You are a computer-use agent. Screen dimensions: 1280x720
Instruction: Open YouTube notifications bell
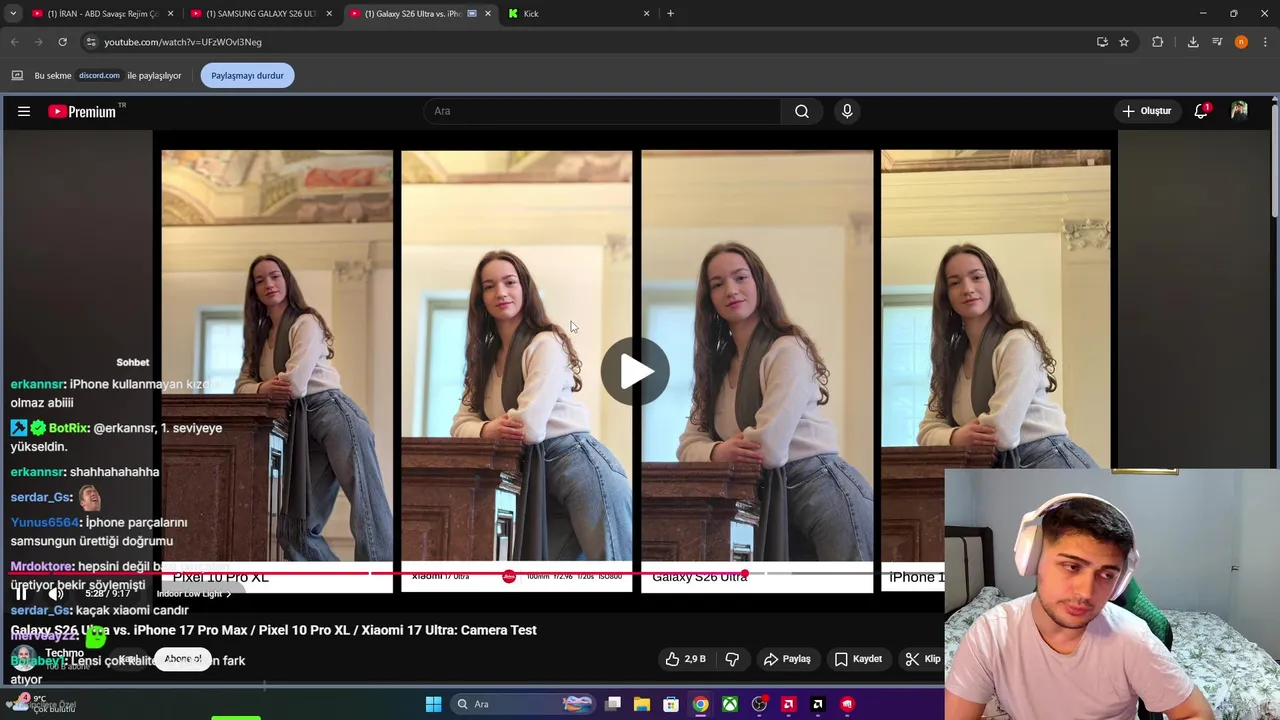click(x=1201, y=111)
